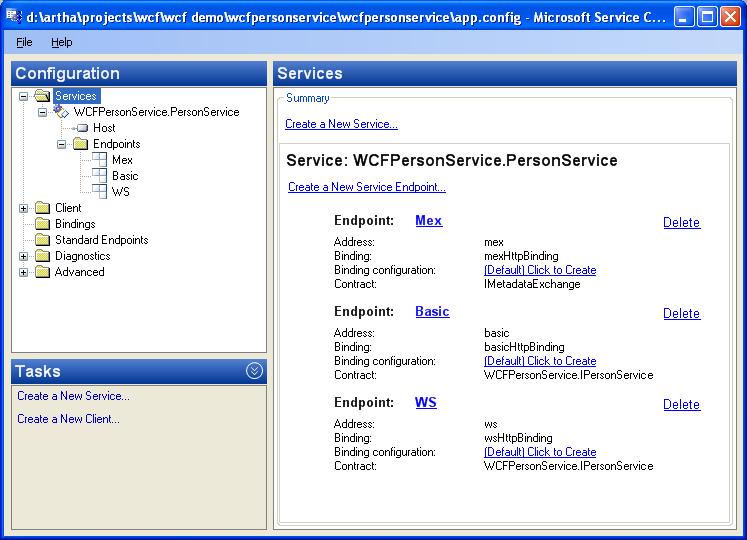This screenshot has height=540, width=747.
Task: Click the Diagnostics folder icon
Action: point(42,256)
